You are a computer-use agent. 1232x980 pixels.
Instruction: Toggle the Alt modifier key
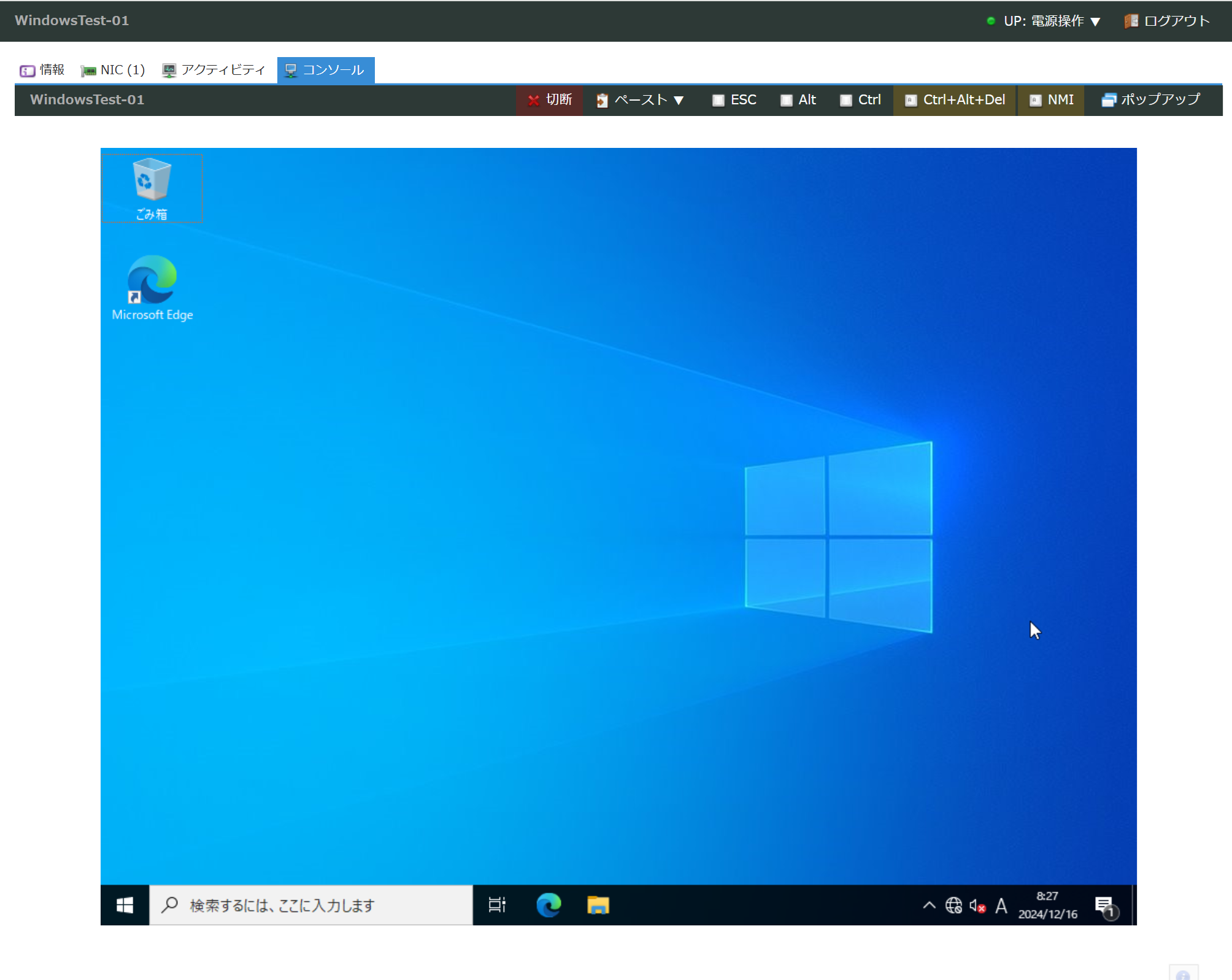click(798, 100)
